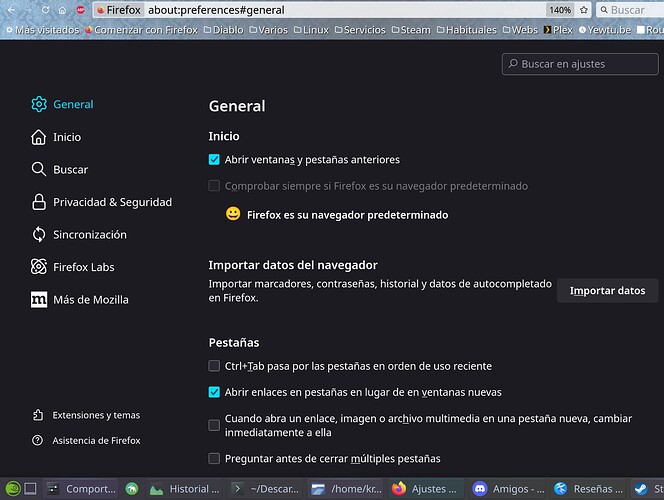
Task: Open the /home/kr... file manager taskbar item
Action: click(x=346, y=489)
